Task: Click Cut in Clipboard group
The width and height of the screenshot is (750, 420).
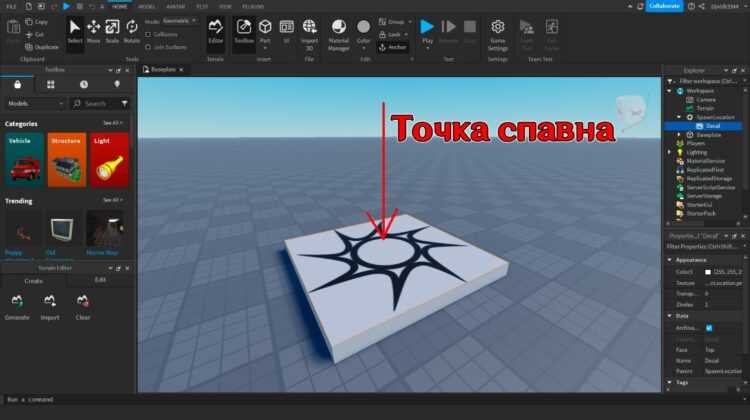Action: (35, 35)
